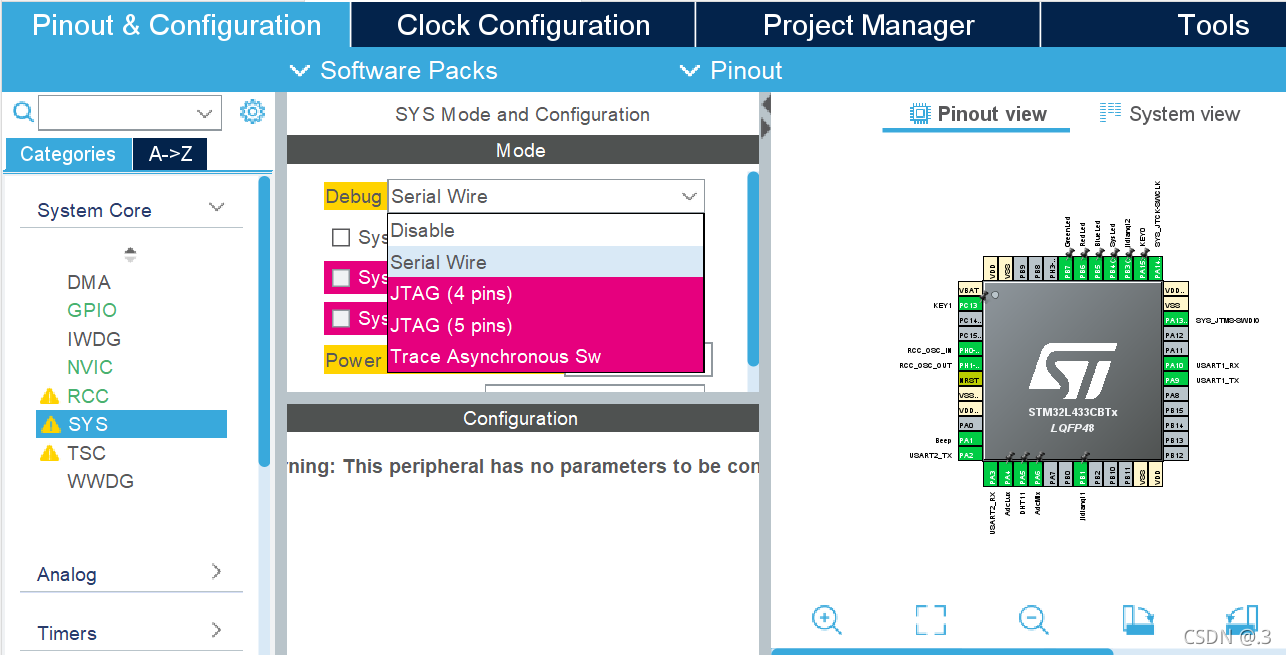Screen dimensions: 1286x655
Task: Choose Disable in Debug dropdown
Action: [546, 230]
